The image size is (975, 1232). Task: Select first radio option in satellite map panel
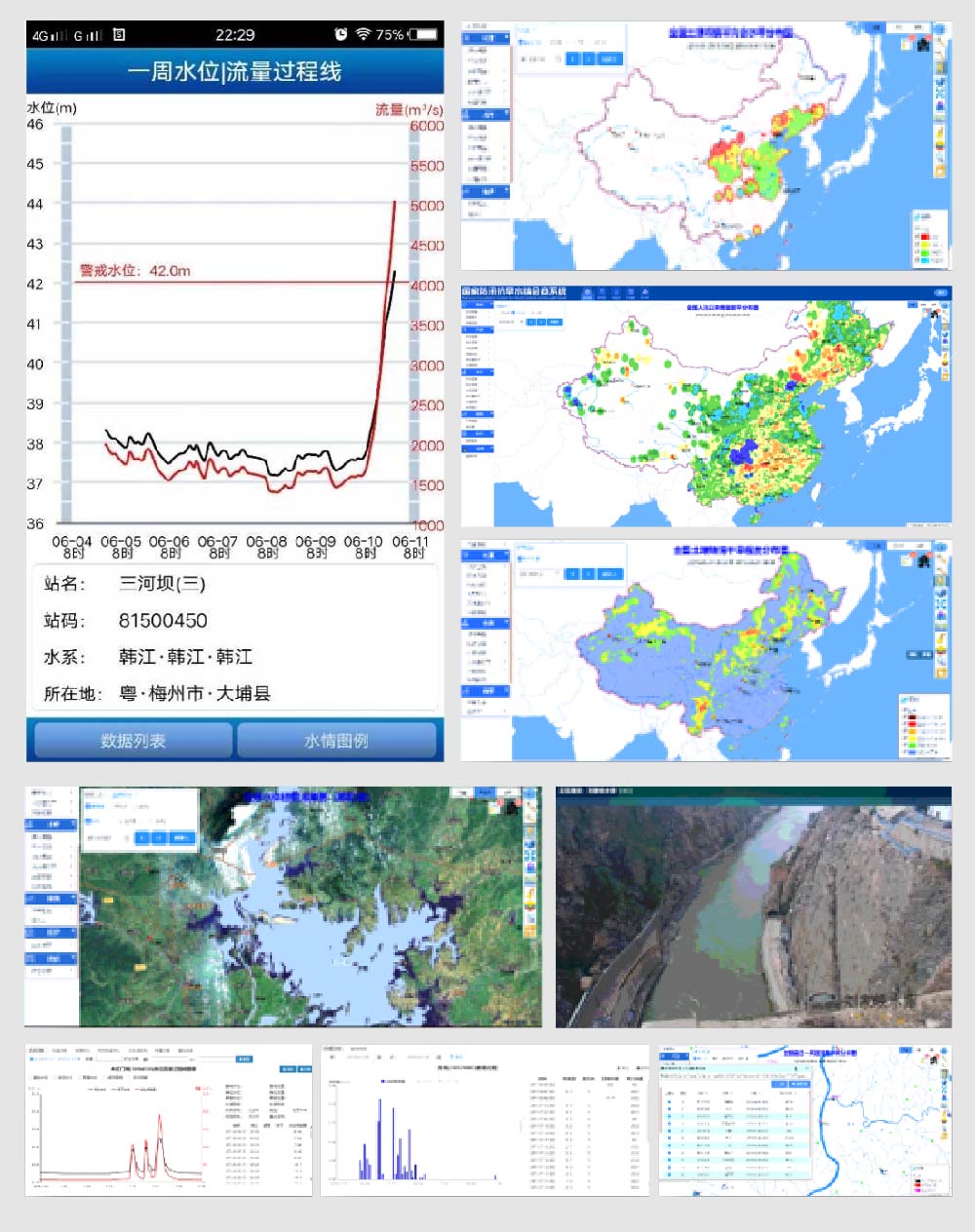point(88,807)
